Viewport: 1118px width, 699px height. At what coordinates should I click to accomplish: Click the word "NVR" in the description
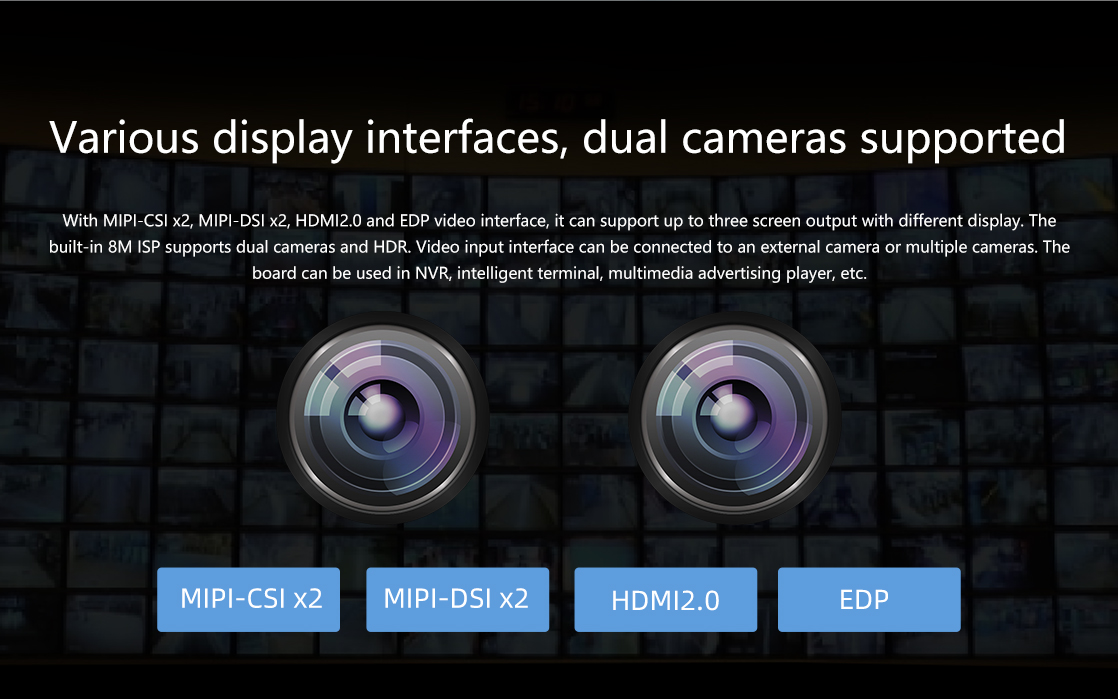pos(431,273)
